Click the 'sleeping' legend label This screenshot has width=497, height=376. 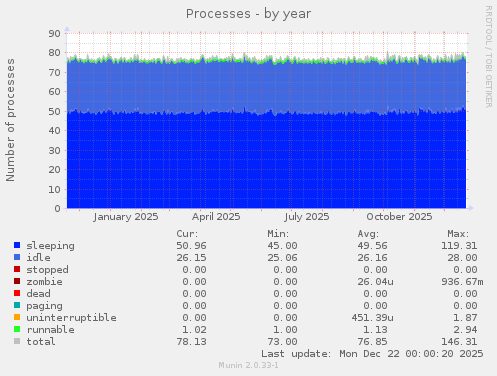tap(51, 246)
